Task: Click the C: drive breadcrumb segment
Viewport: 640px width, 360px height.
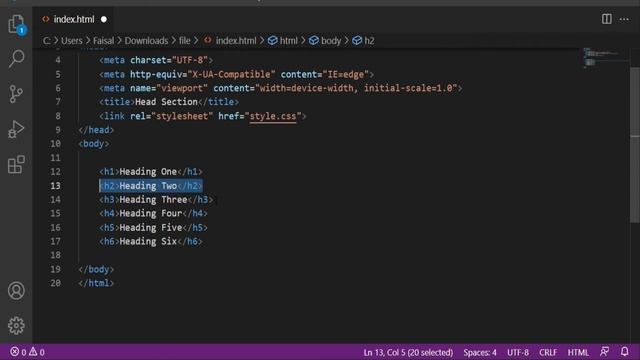Action: (x=47, y=40)
